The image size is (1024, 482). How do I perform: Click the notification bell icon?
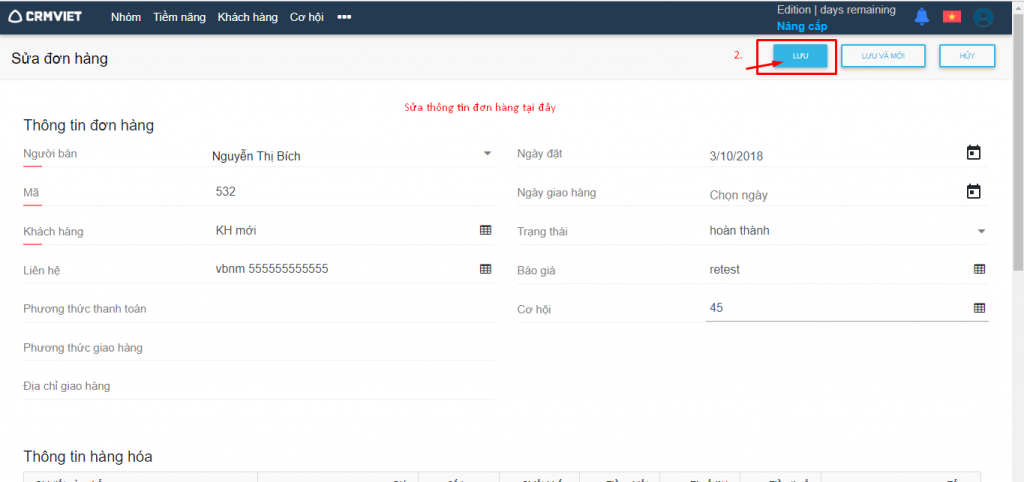point(921,17)
